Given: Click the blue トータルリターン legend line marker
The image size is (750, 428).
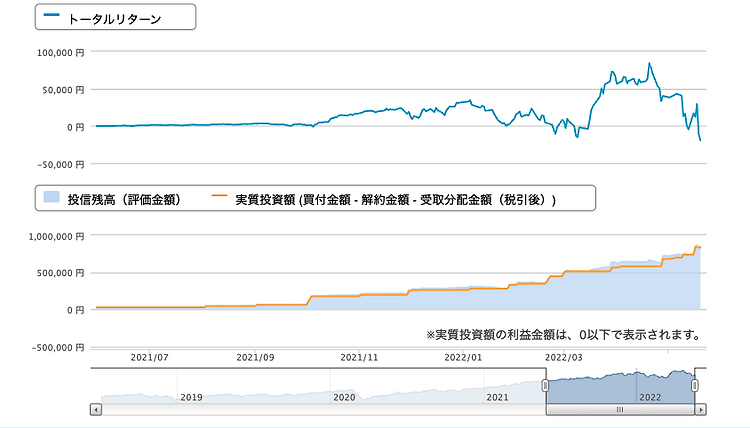Looking at the screenshot, I should click(x=51, y=15).
